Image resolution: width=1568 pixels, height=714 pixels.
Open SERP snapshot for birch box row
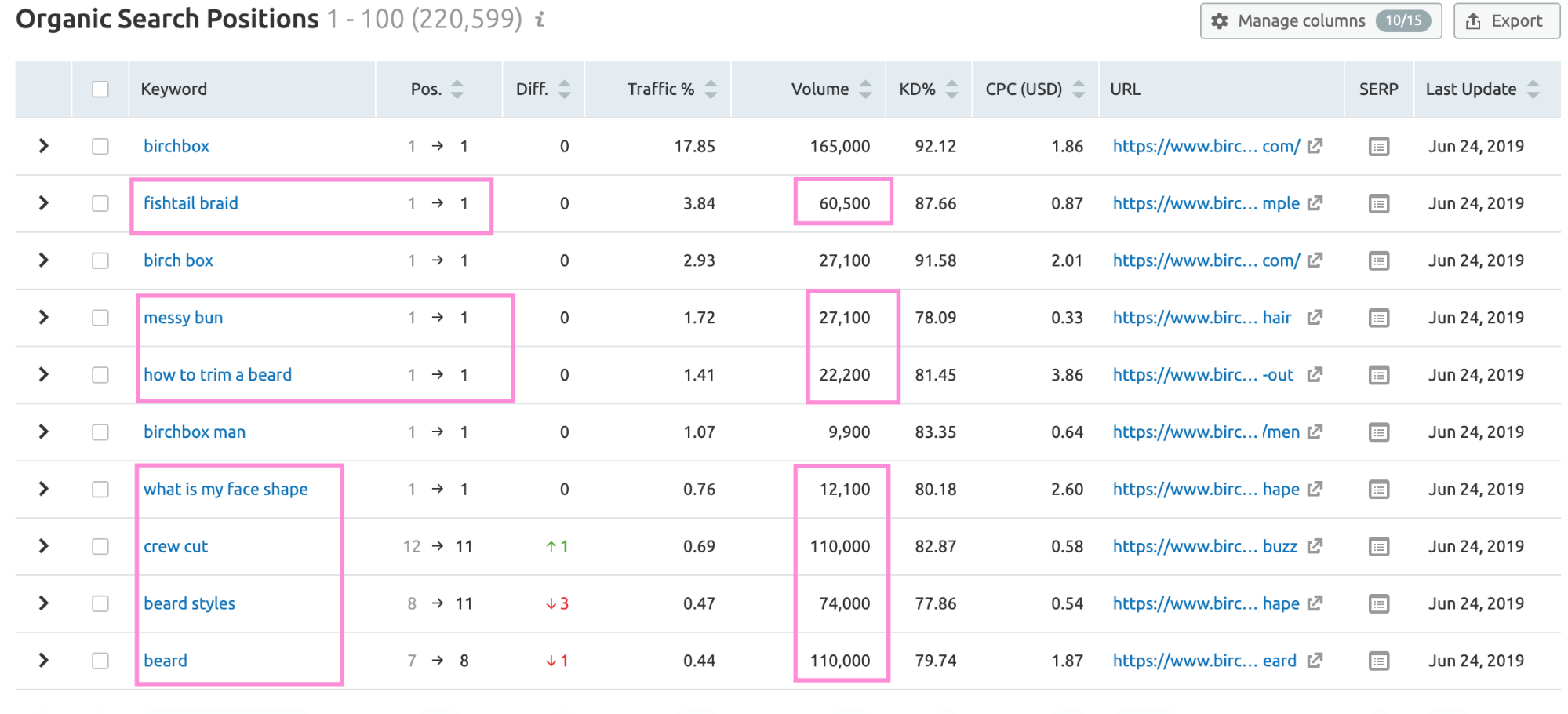1378,260
